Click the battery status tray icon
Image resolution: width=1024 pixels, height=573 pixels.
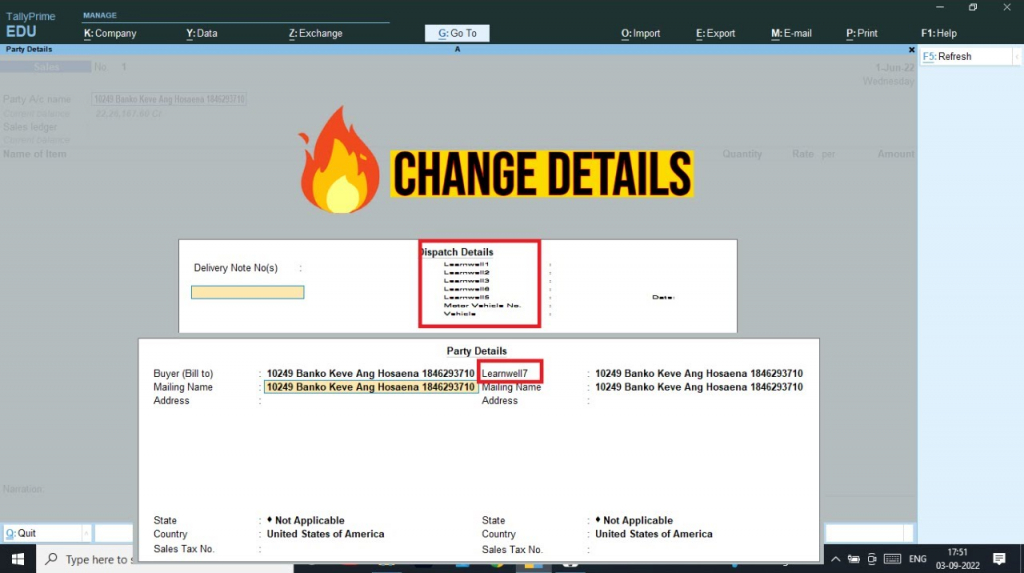pyautogui.click(x=855, y=559)
